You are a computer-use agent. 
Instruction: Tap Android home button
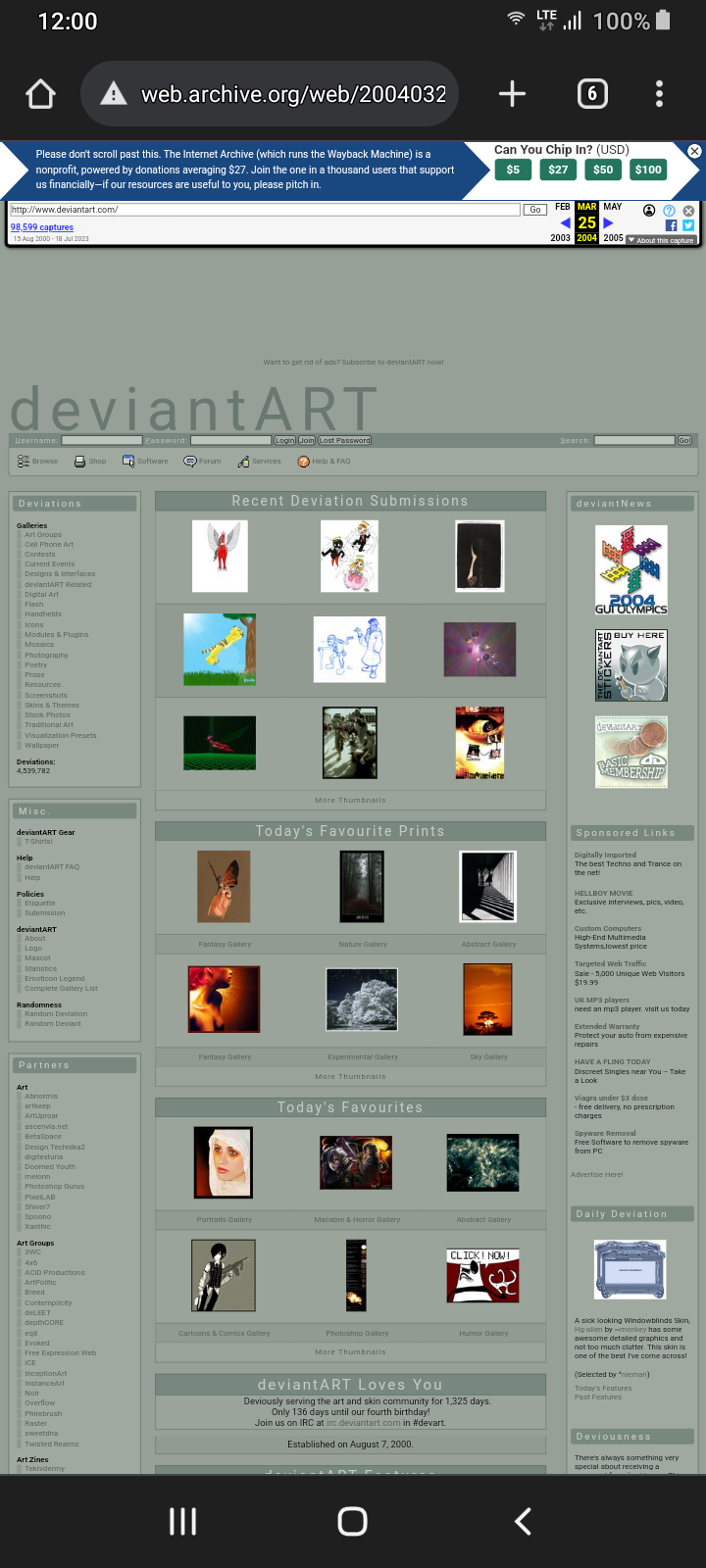click(x=353, y=1521)
